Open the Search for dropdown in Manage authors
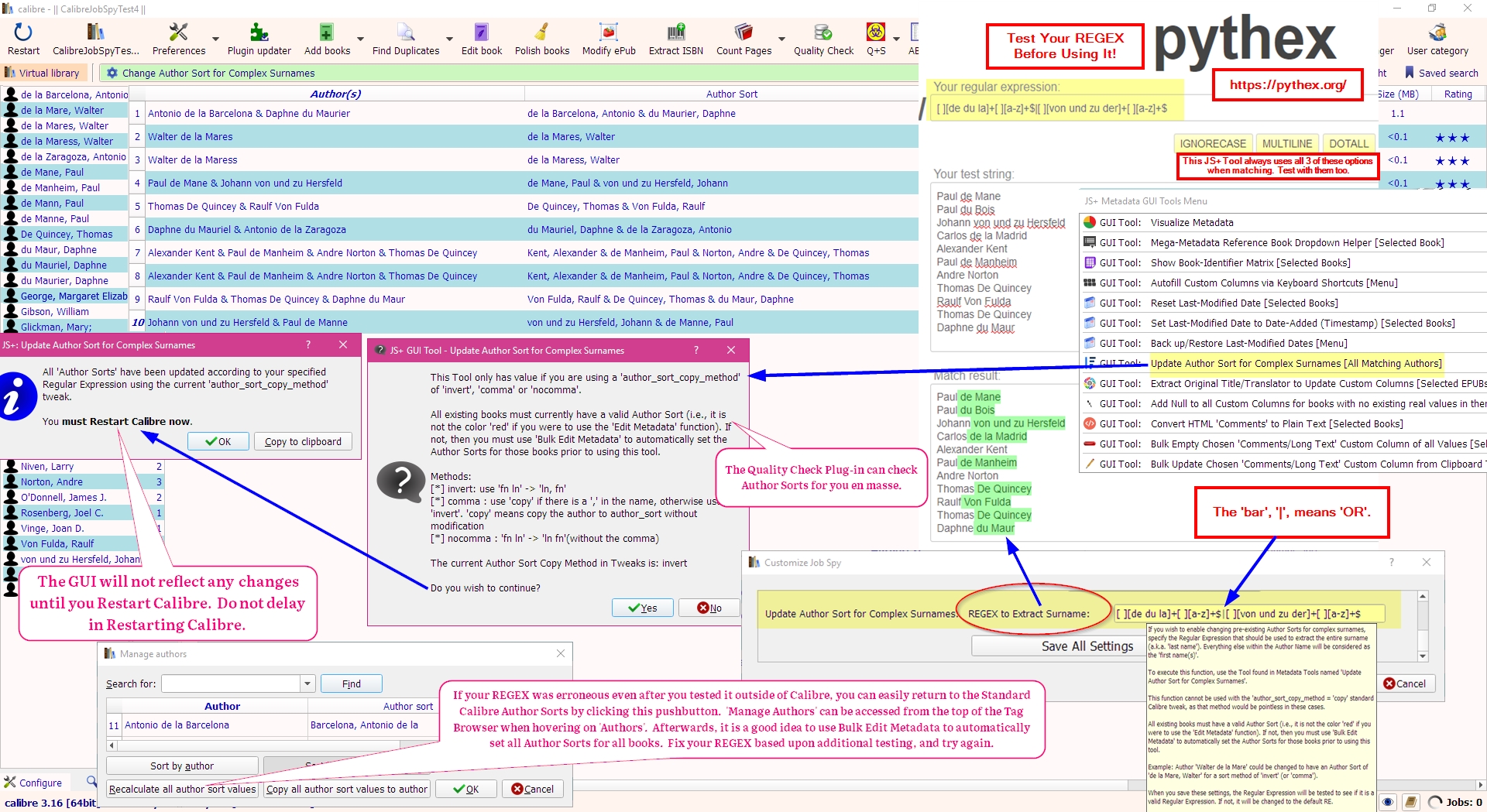 [x=307, y=684]
